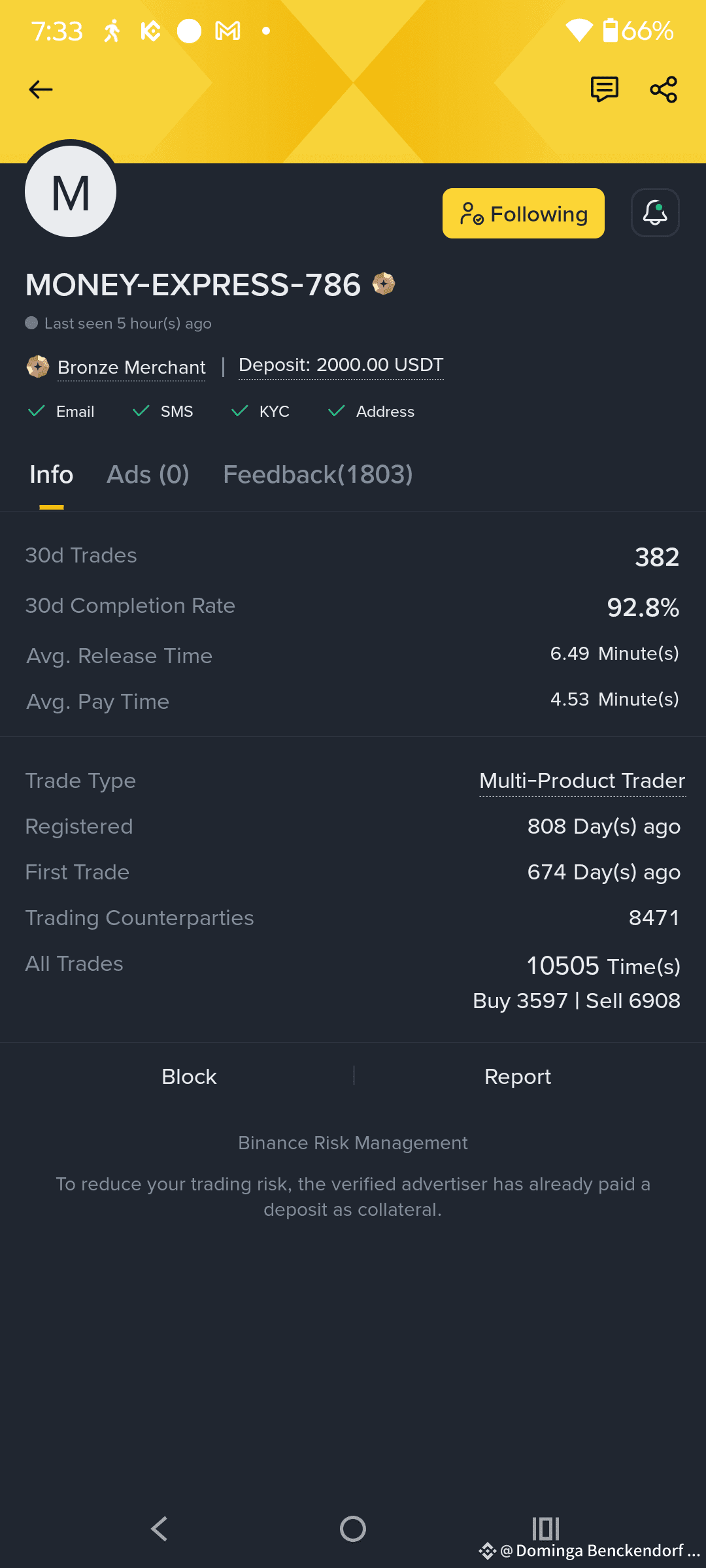Screen dimensions: 706x1568
Task: Expand Multi-Product Trader description
Action: click(x=582, y=781)
